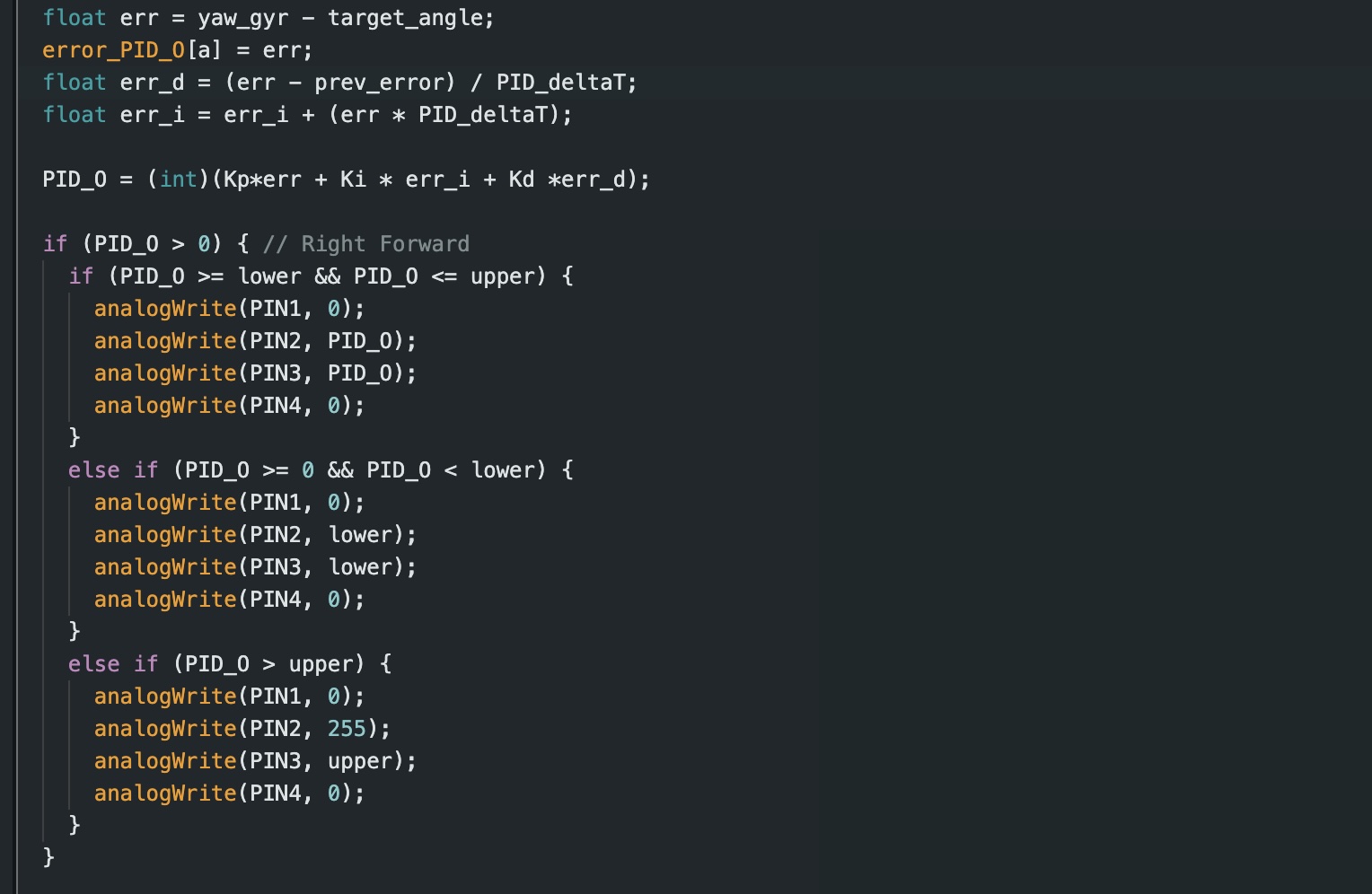The width and height of the screenshot is (1372, 894).
Task: Click the else if (PID_O > upper) line
Action: tap(229, 664)
